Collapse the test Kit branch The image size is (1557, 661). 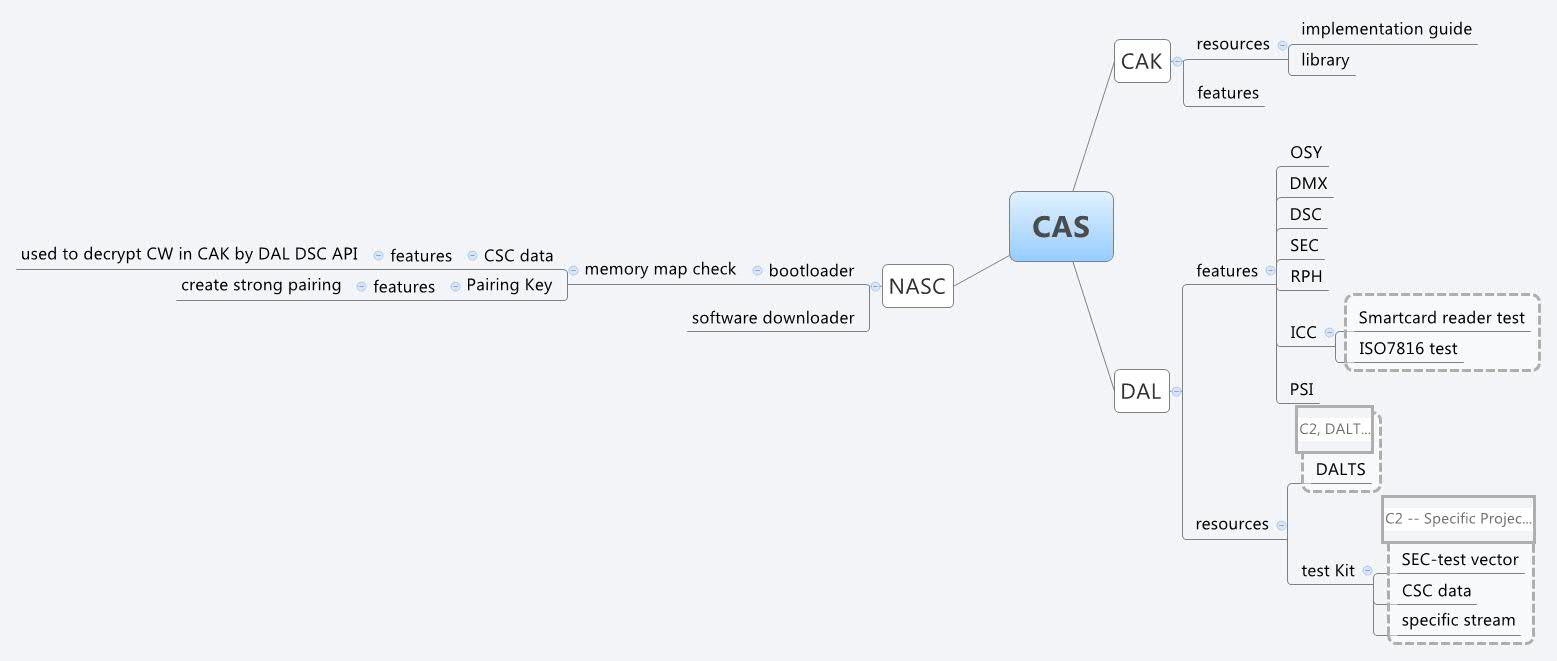[1367, 570]
